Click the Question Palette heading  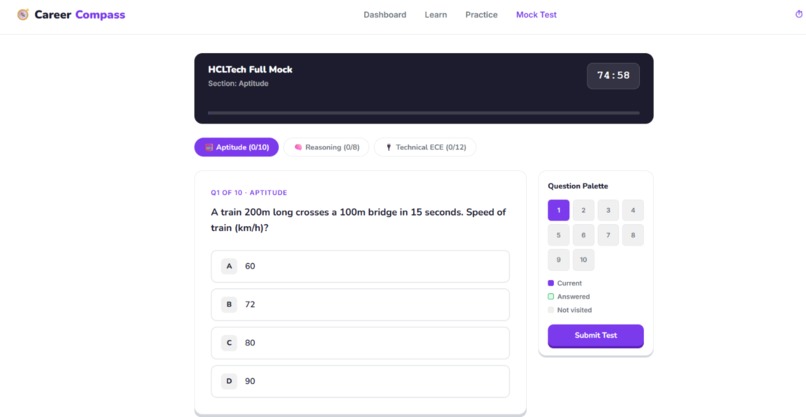click(x=578, y=186)
